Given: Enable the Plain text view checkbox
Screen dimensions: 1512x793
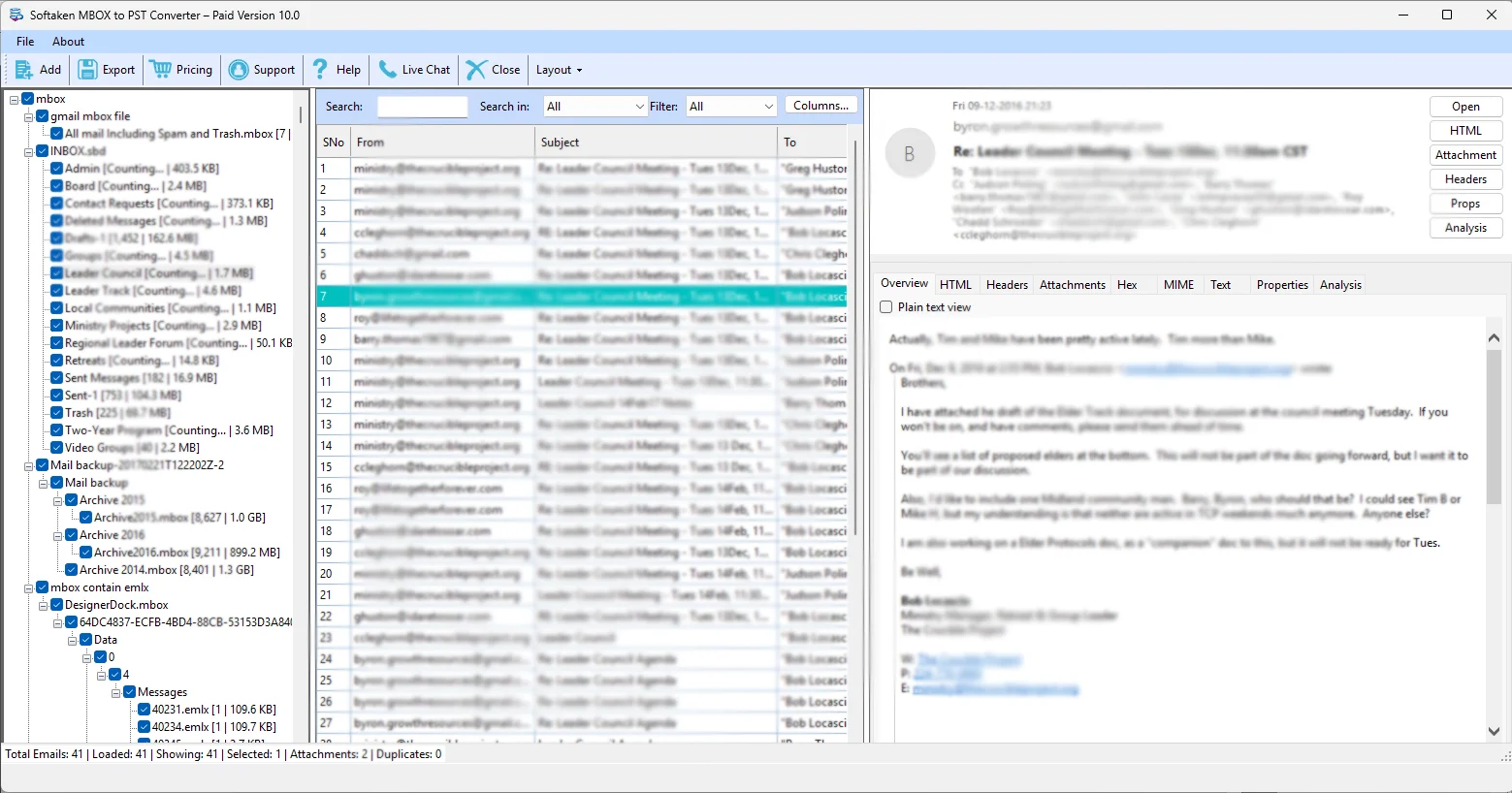Looking at the screenshot, I should pos(885,307).
